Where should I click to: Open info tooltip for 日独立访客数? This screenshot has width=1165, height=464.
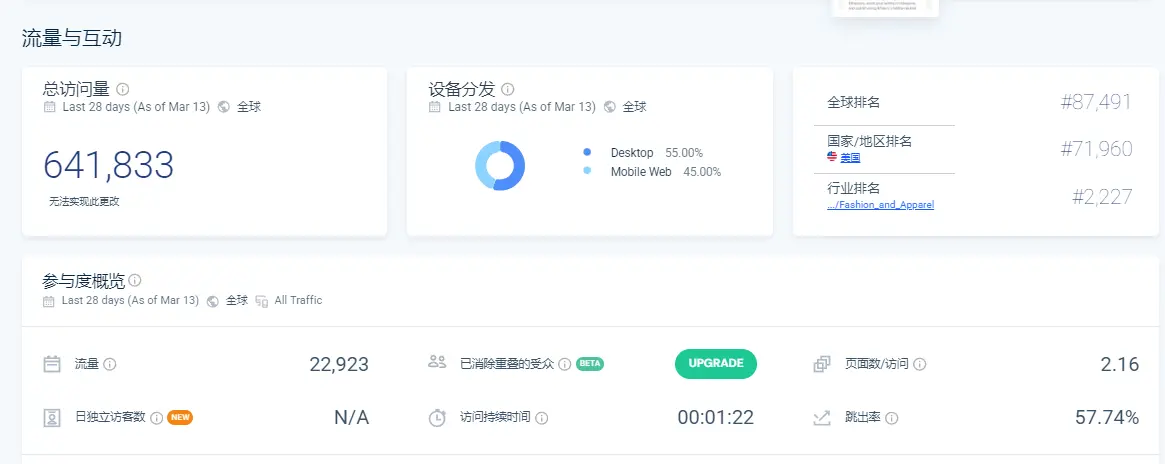point(156,418)
